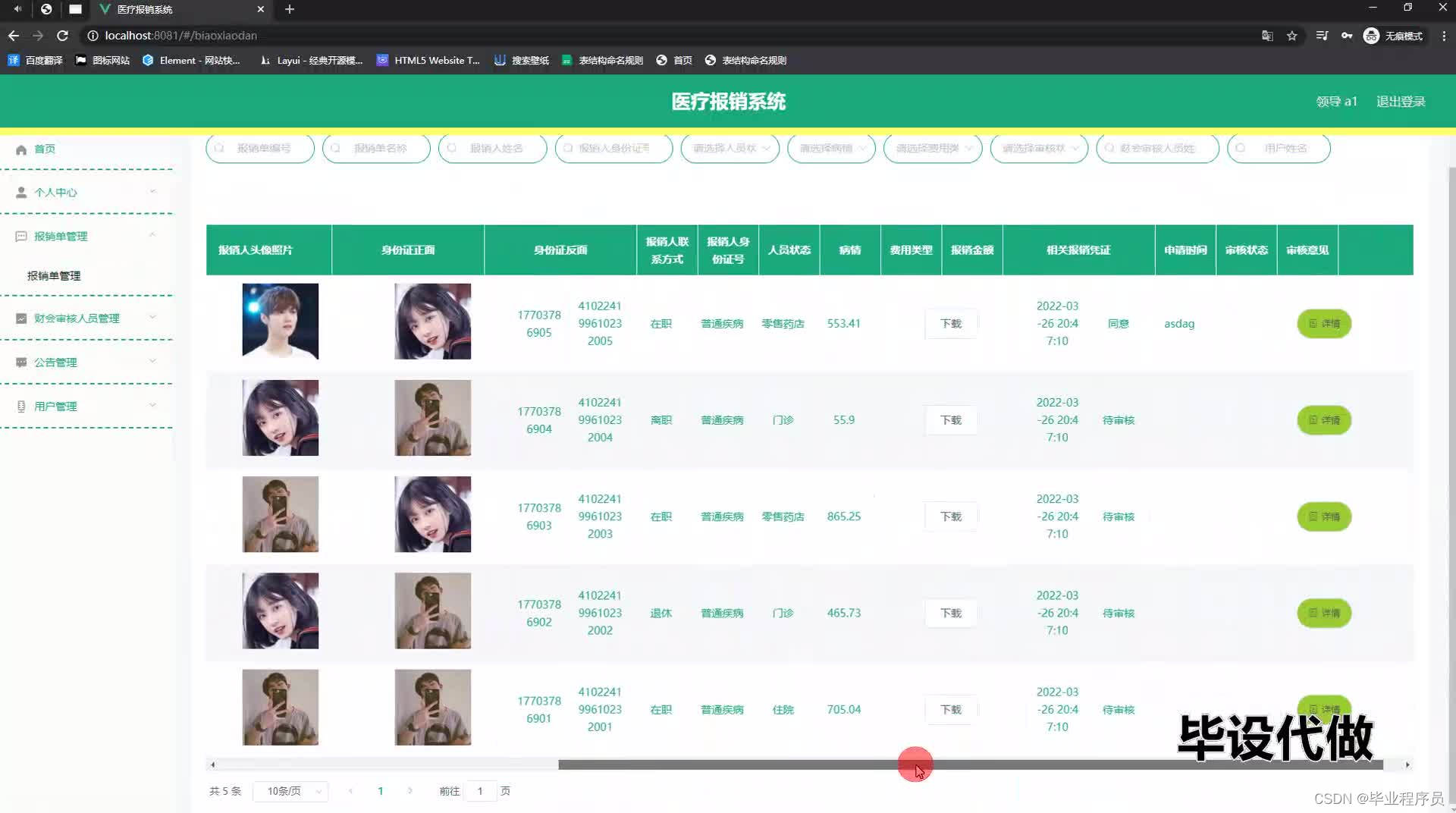Open a new browser tab
The width and height of the screenshot is (1456, 813).
tap(290, 9)
